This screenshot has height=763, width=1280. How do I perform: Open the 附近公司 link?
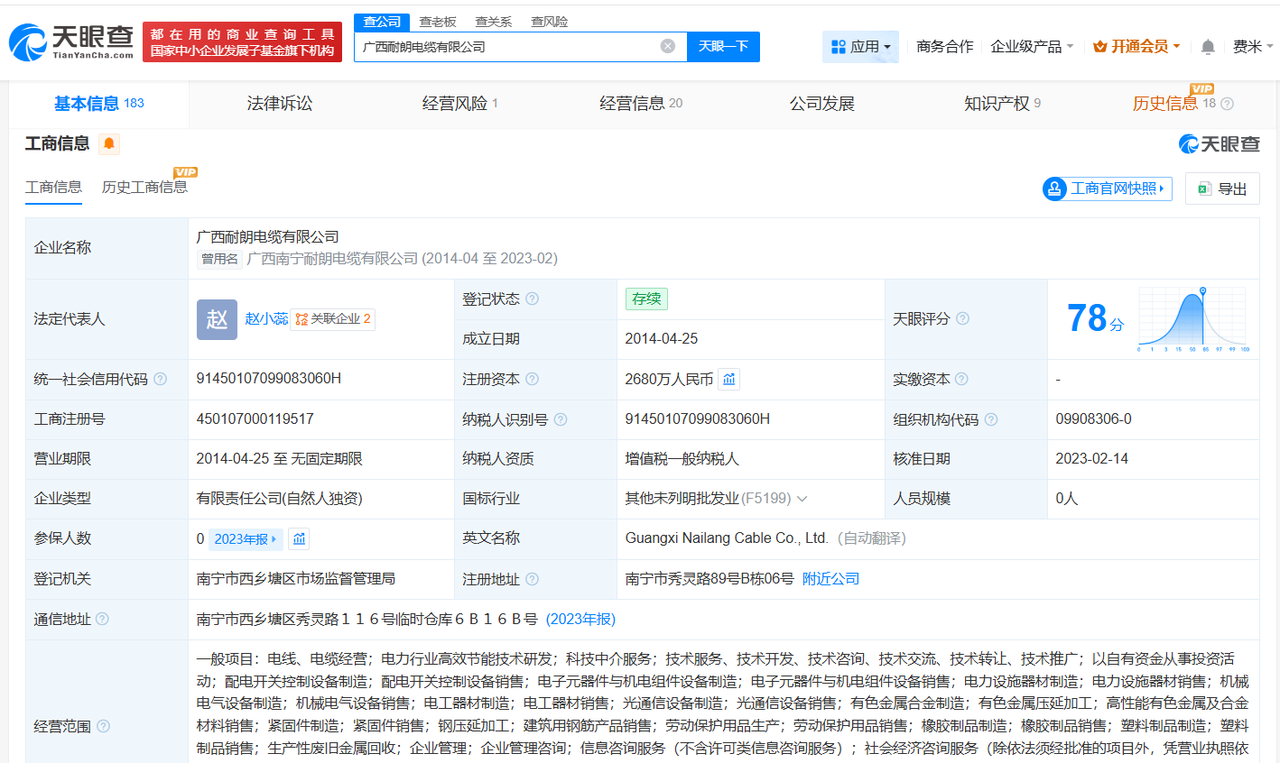[830, 579]
